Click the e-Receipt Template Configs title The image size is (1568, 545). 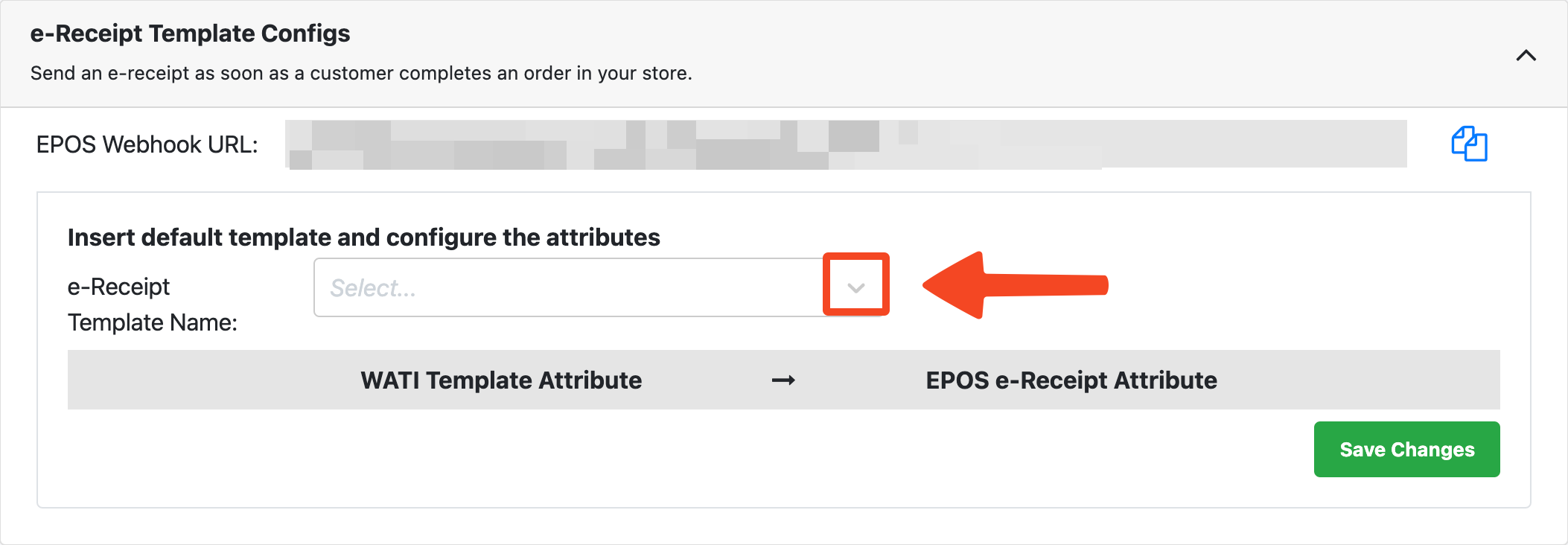click(x=191, y=34)
